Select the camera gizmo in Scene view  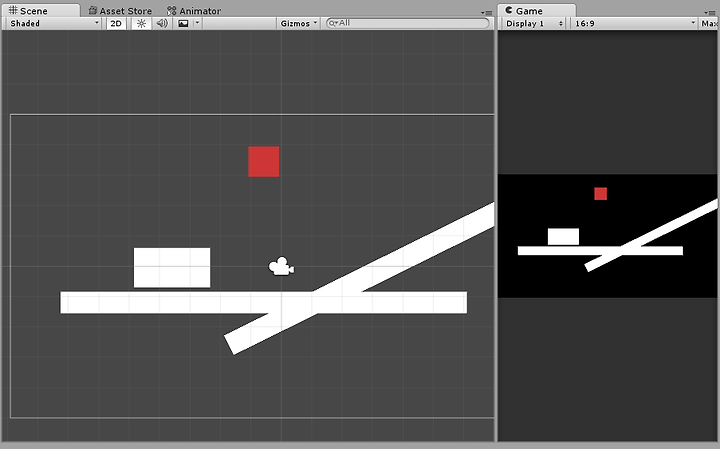(x=281, y=267)
